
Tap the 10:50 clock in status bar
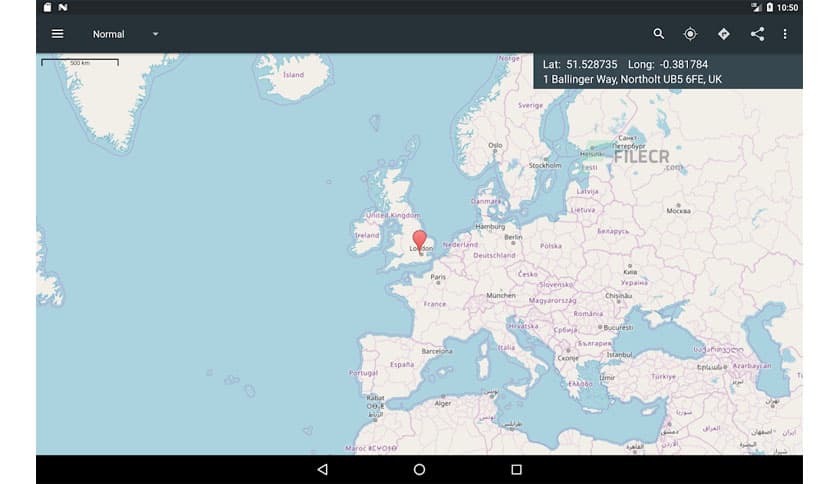787,7
